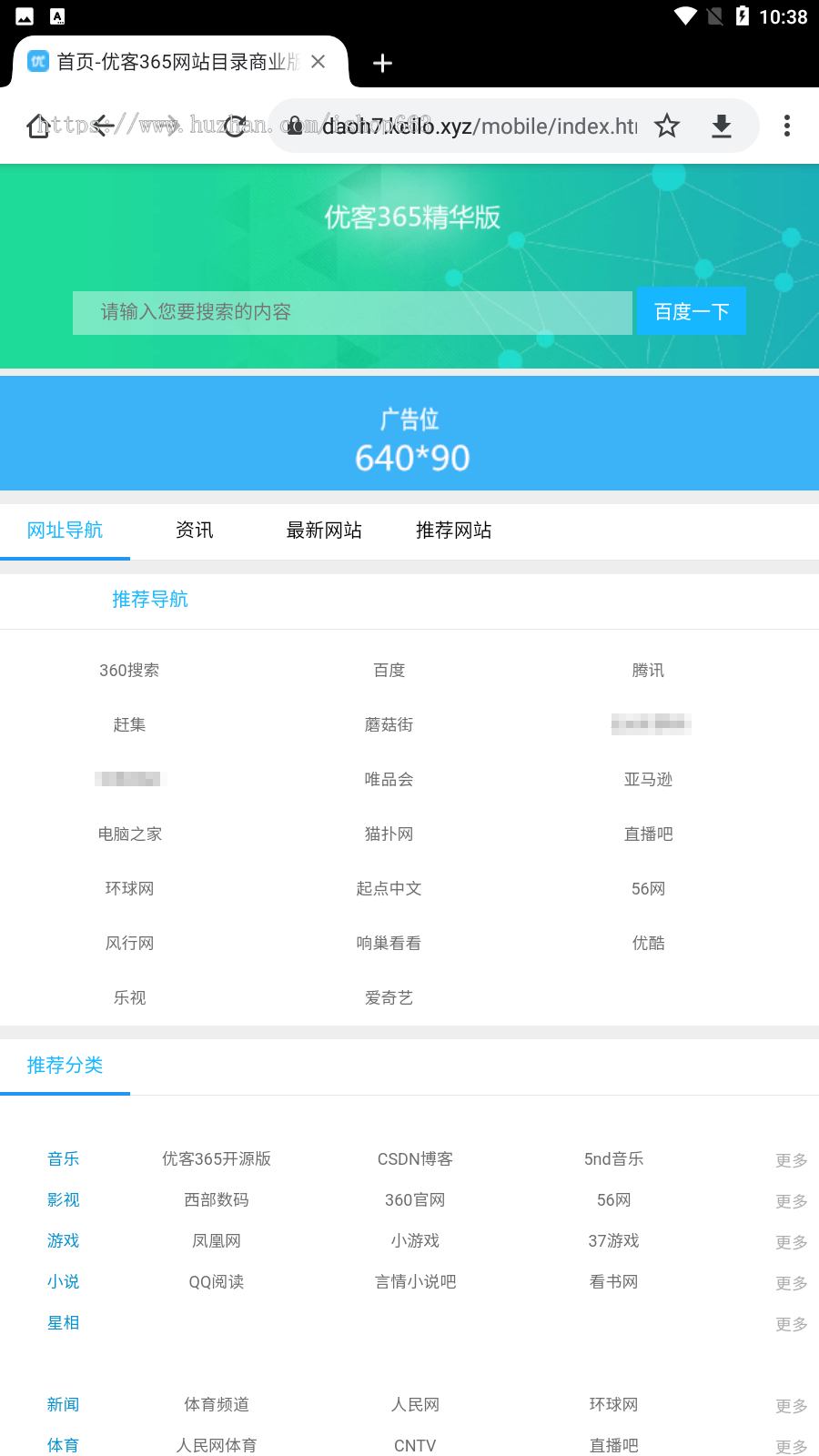819x1456 pixels.
Task: Open the 言情小说吧 link
Action: 415,1282
